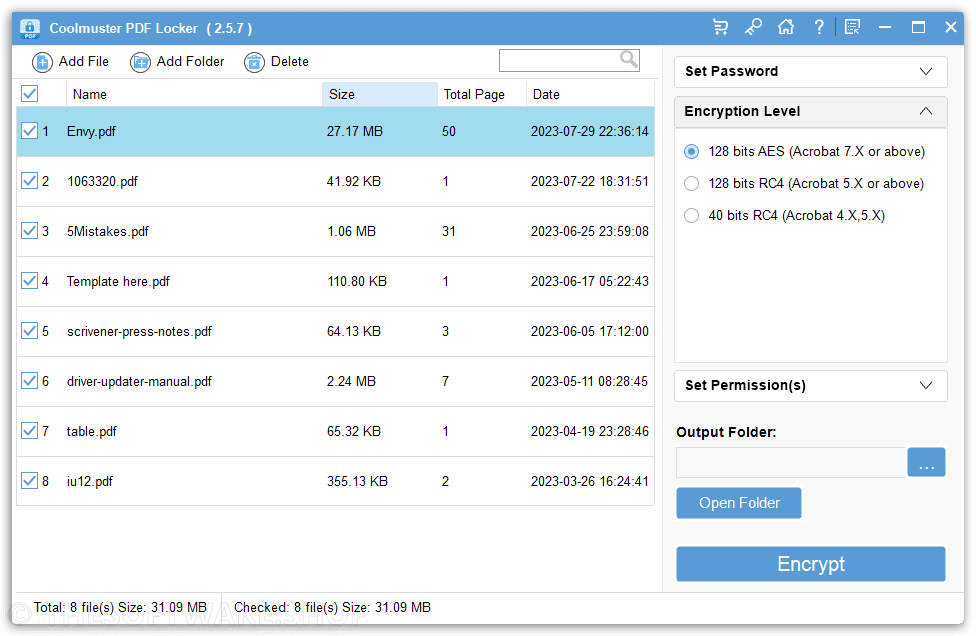Click the Total: 8 file(s) status text
Image resolution: width=976 pixels, height=636 pixels.
click(x=120, y=607)
